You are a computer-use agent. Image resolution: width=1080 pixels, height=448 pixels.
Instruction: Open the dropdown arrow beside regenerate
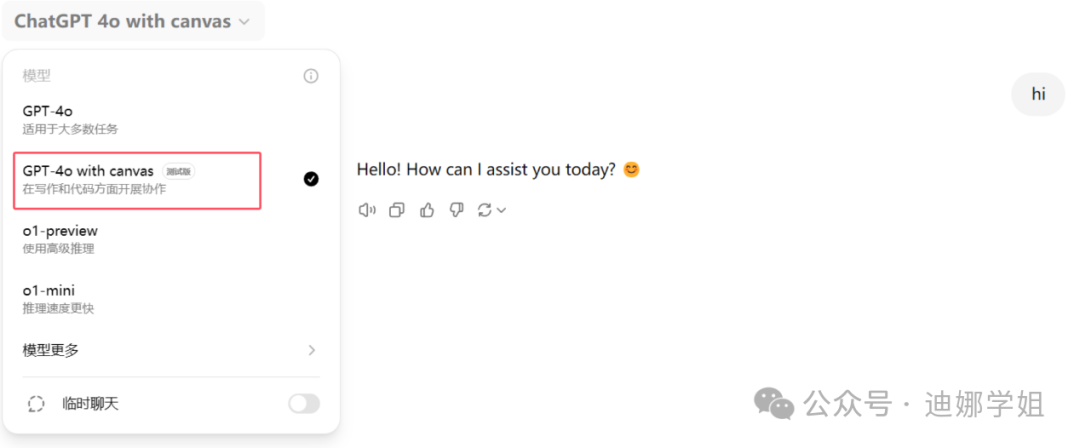[501, 210]
